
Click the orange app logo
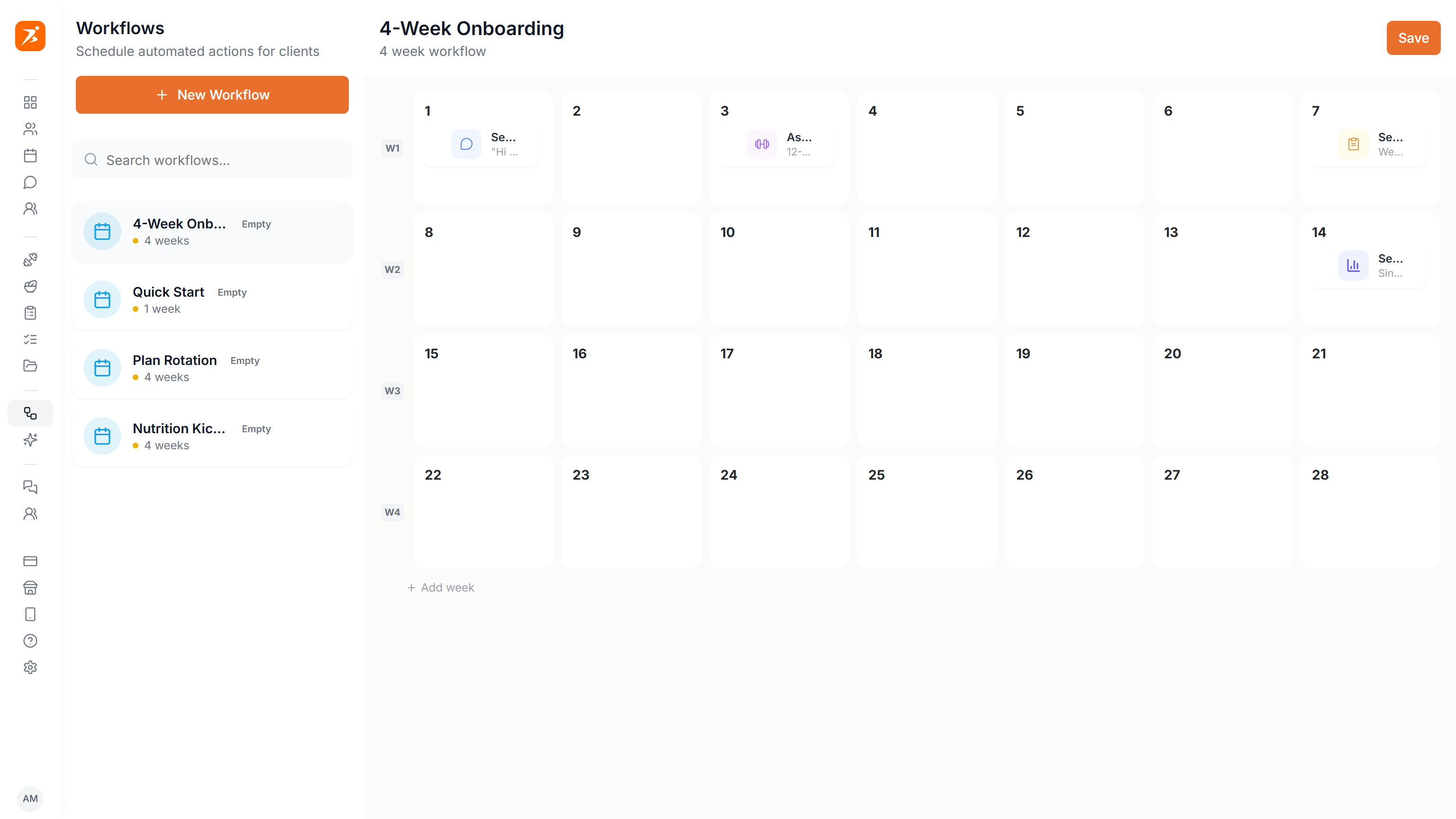[30, 36]
